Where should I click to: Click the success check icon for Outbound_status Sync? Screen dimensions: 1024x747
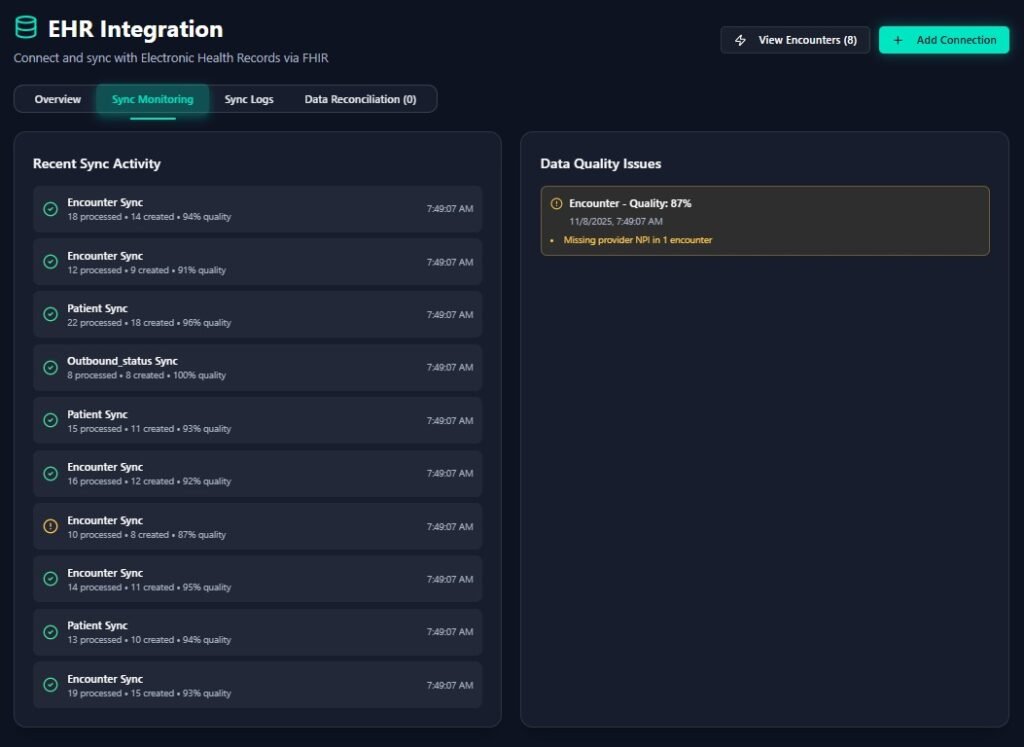pyautogui.click(x=51, y=367)
